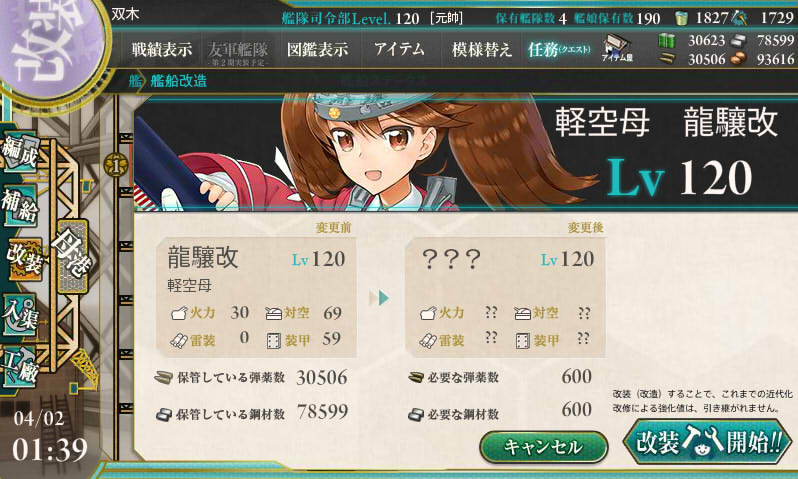This screenshot has width=798, height=479.
Task: Click the キャンセル cancel button
Action: 544,447
